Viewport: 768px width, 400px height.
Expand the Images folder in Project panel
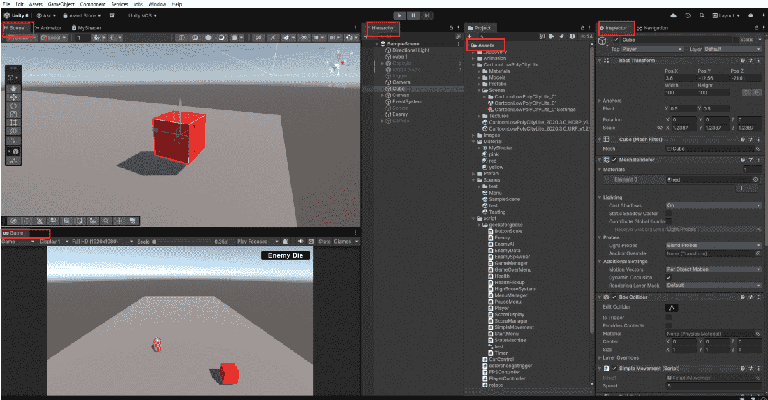pos(474,135)
